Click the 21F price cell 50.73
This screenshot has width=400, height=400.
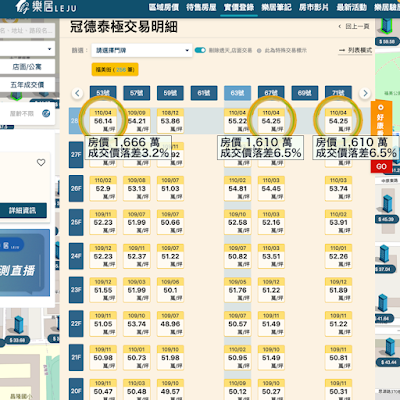137,357
